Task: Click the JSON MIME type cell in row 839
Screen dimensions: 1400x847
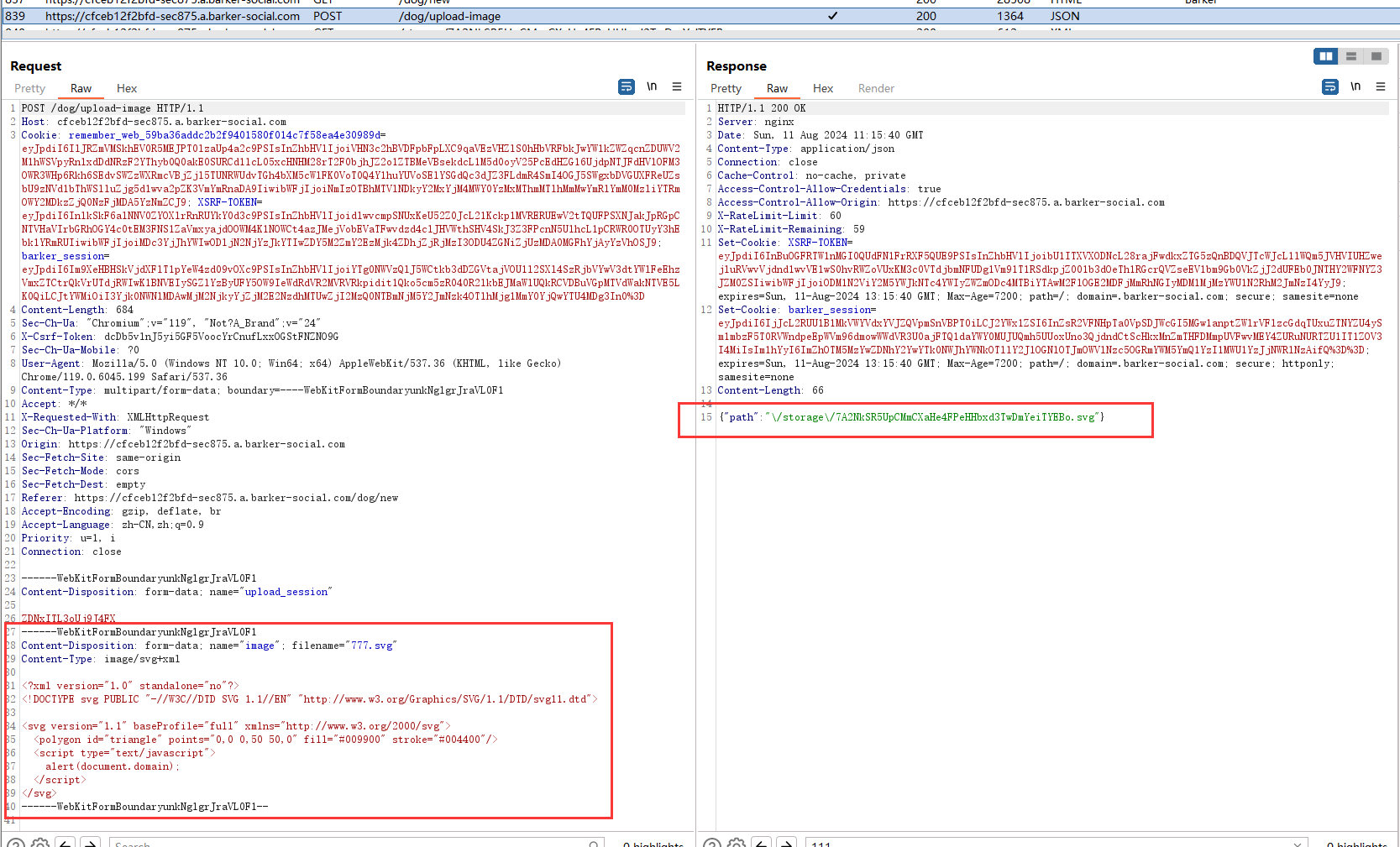Action: pyautogui.click(x=1065, y=16)
